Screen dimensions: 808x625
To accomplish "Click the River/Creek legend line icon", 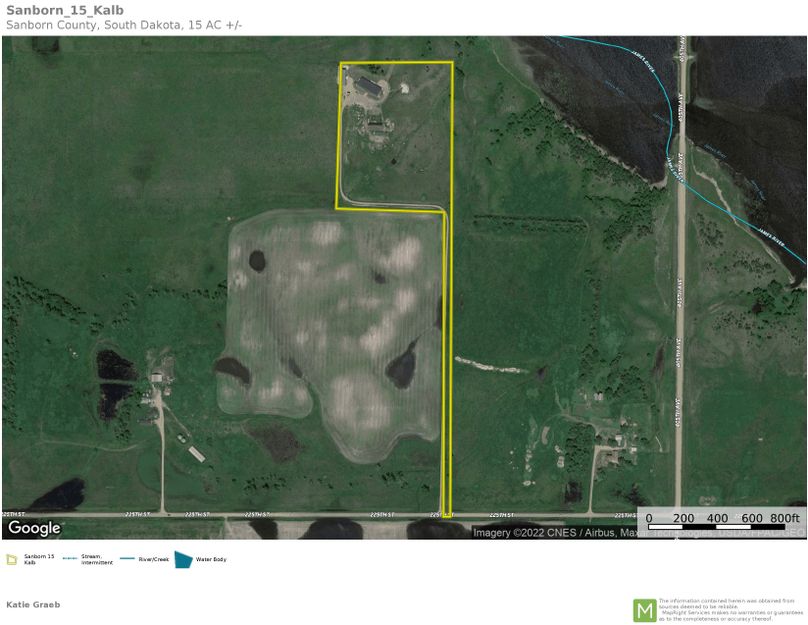I will (125, 558).
